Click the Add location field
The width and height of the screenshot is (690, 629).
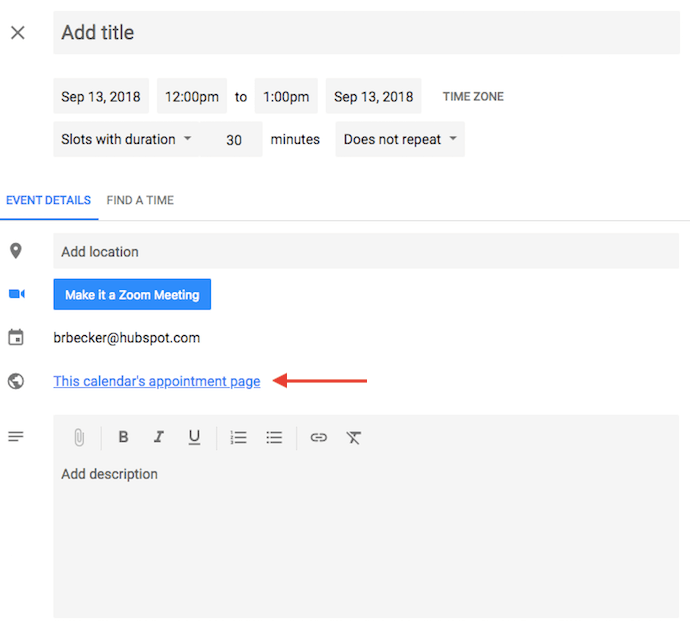coord(365,251)
